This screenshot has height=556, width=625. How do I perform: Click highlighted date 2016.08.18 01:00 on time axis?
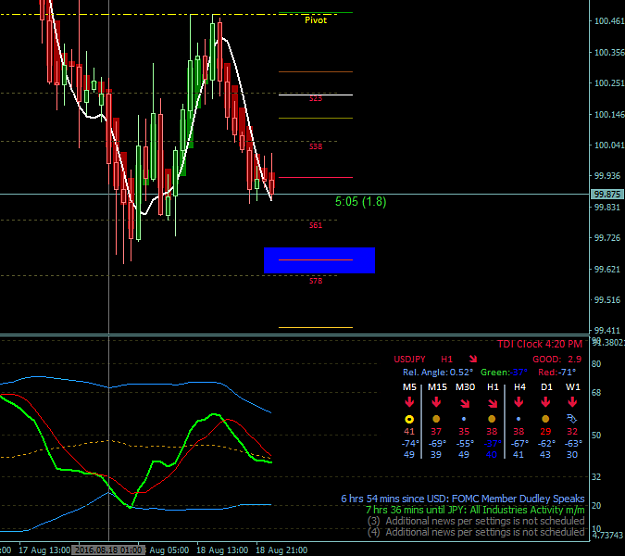(108, 550)
